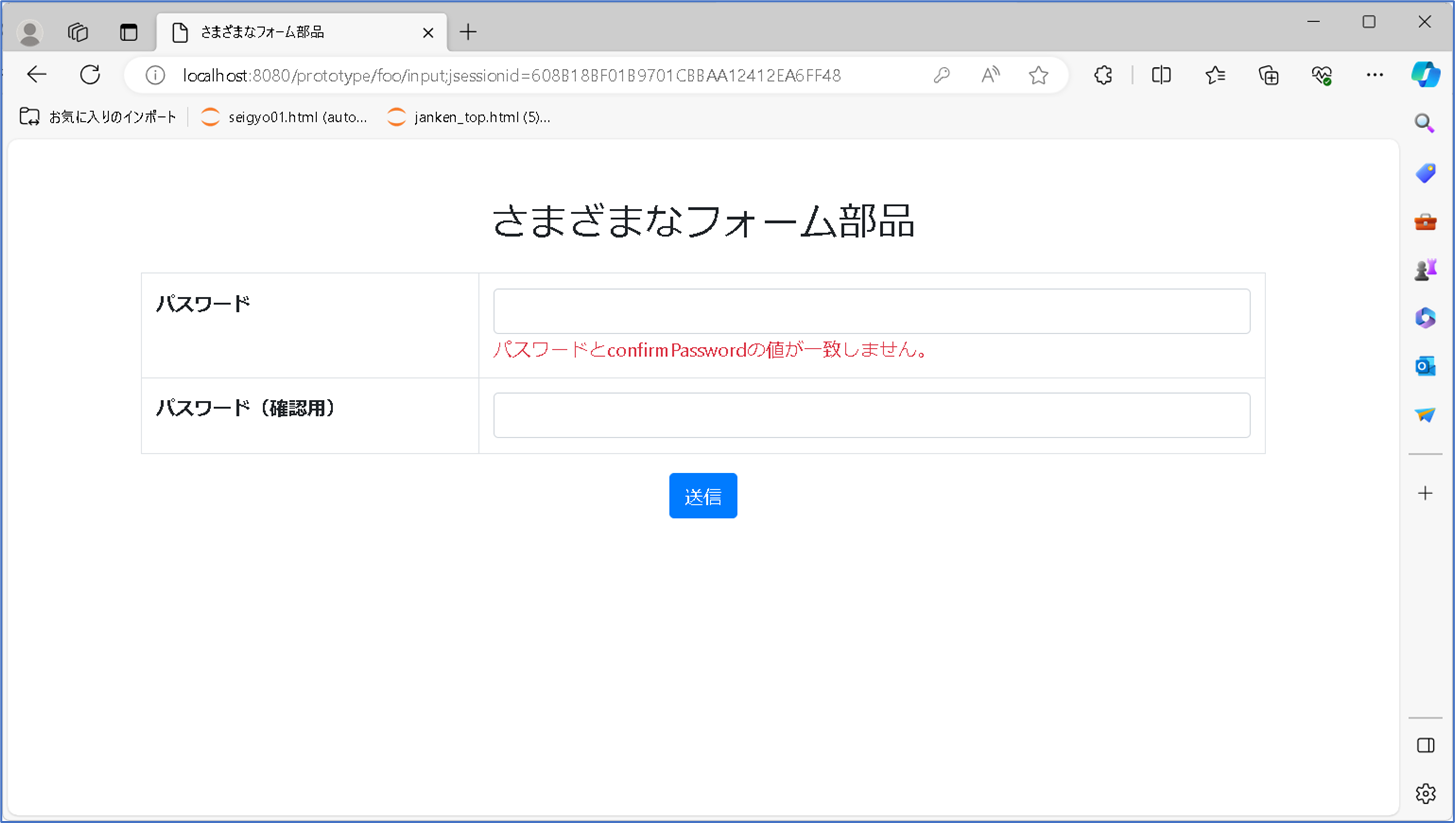
Task: Submit the form with 送信 button
Action: [703, 496]
